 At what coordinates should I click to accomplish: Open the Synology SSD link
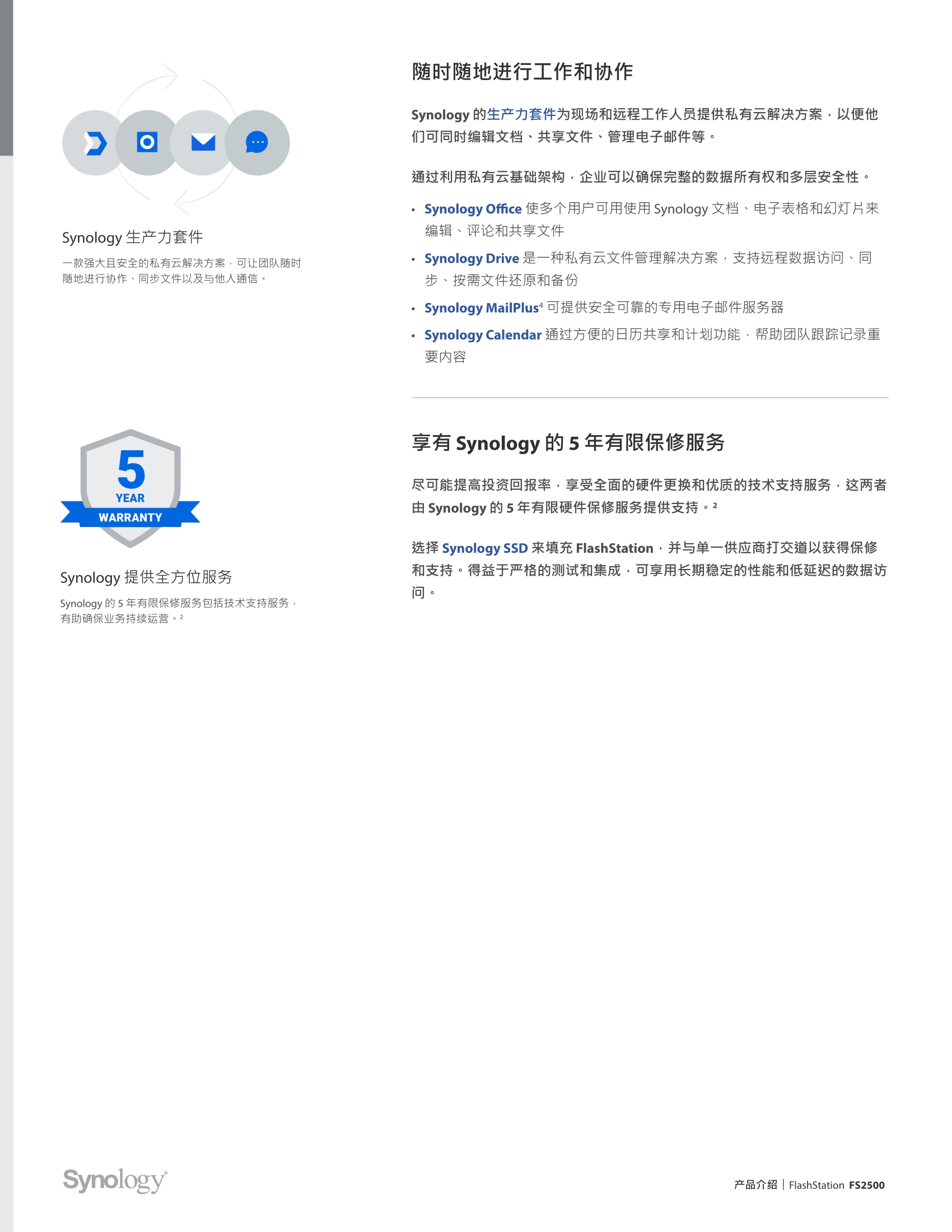pyautogui.click(x=485, y=548)
